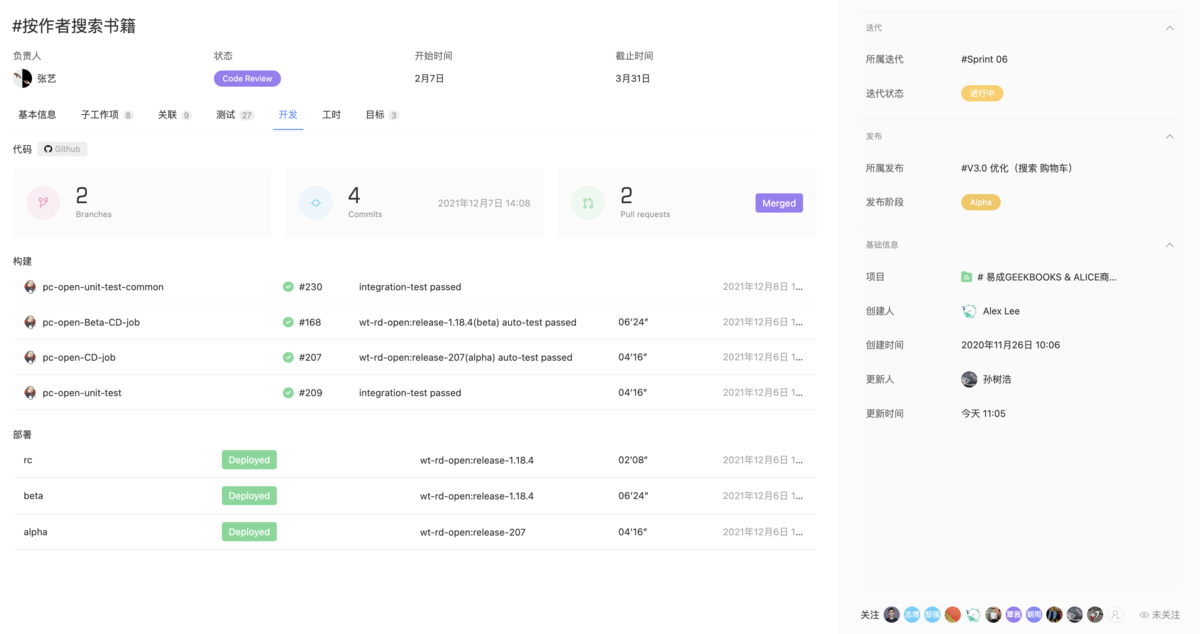1200x634 pixels.
Task: Open the pc-open-CD-job build avatar
Action: point(30,357)
